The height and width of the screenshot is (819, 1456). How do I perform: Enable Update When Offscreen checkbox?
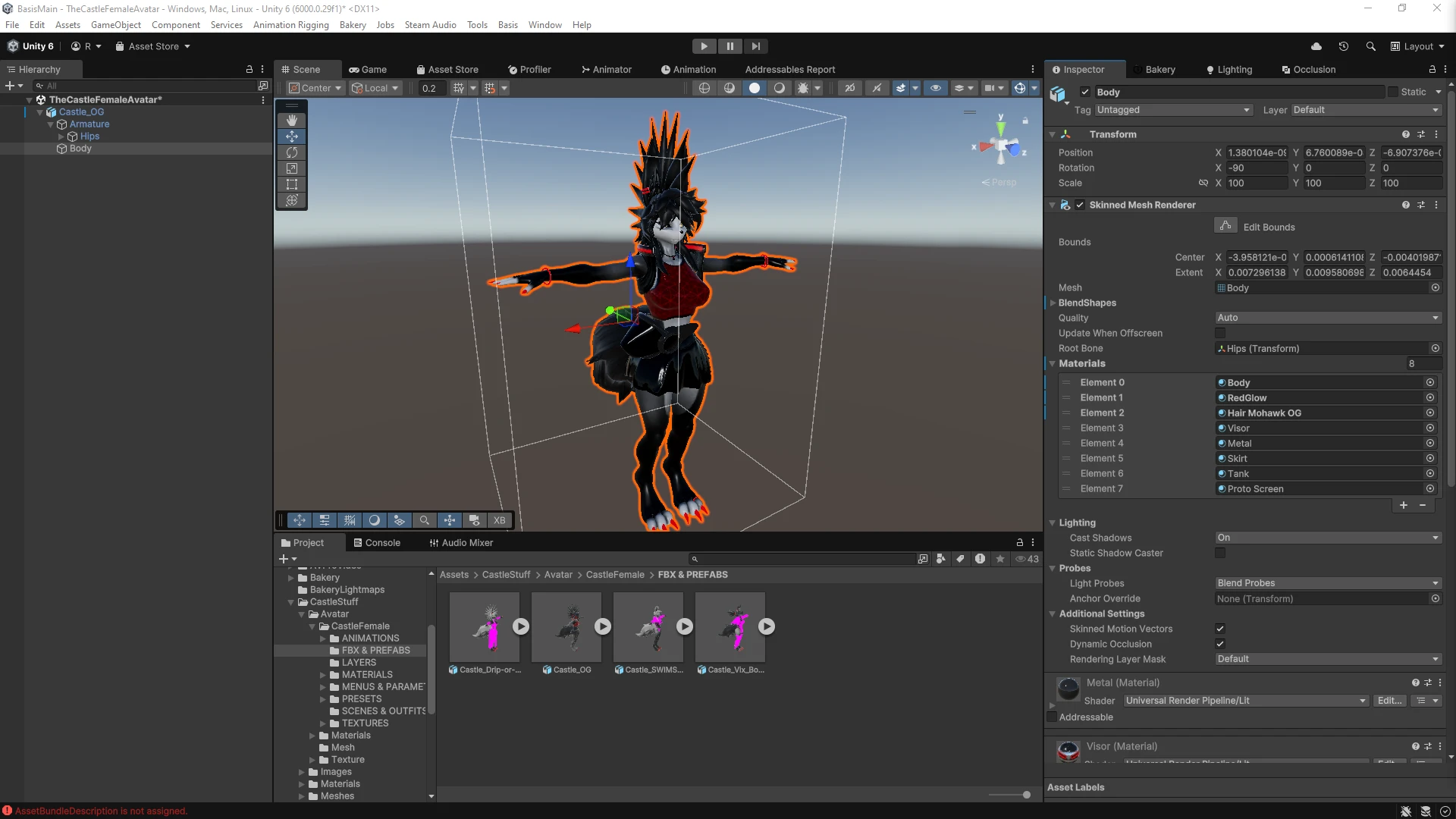[1220, 333]
